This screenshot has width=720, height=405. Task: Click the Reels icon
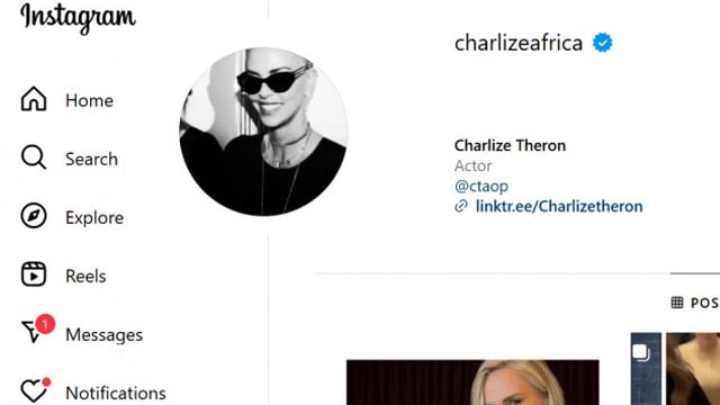click(34, 274)
